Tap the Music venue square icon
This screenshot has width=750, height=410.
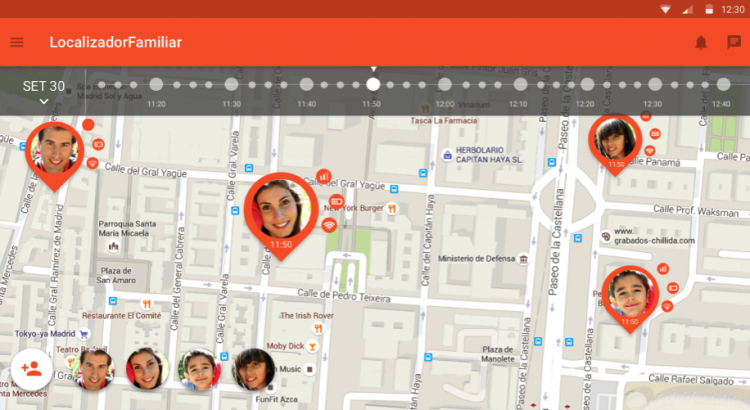coord(309,369)
